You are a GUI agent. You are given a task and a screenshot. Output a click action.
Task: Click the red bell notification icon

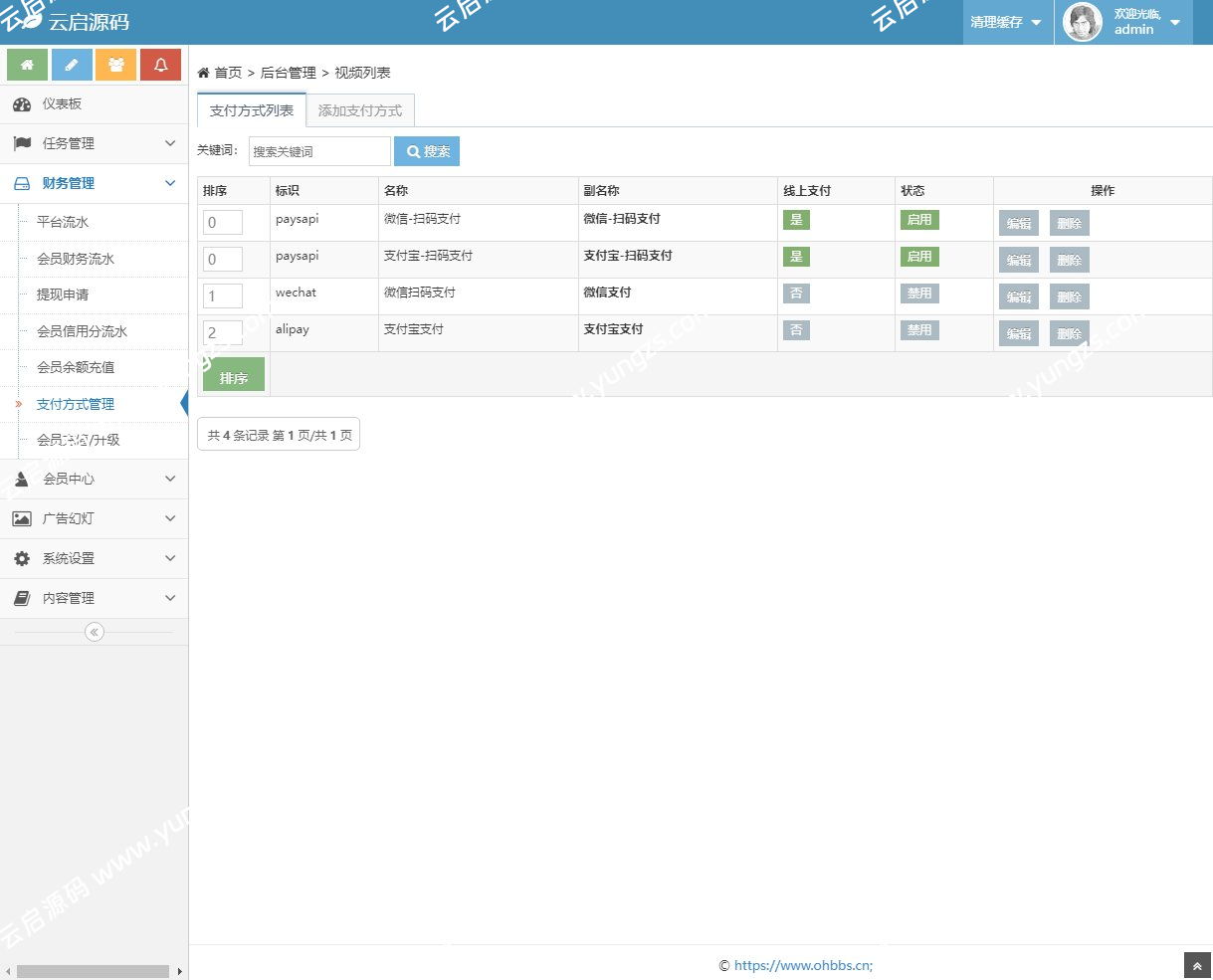point(160,65)
